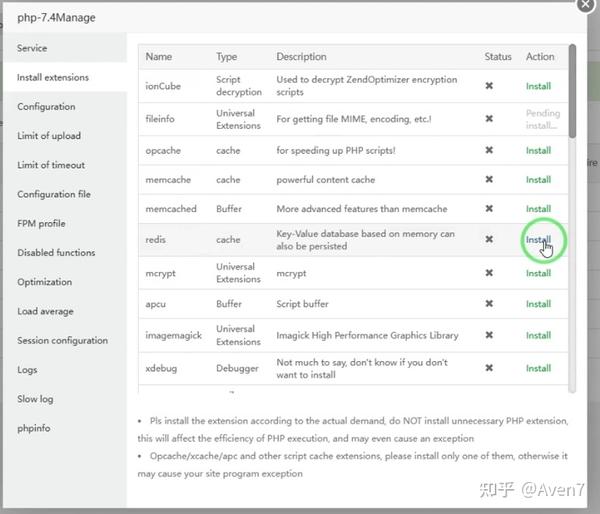600x514 pixels.
Task: Install the ionCube extension
Action: click(538, 86)
